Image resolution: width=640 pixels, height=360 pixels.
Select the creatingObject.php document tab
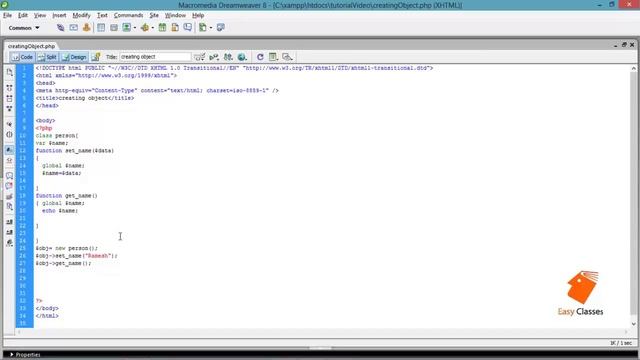pyautogui.click(x=31, y=46)
